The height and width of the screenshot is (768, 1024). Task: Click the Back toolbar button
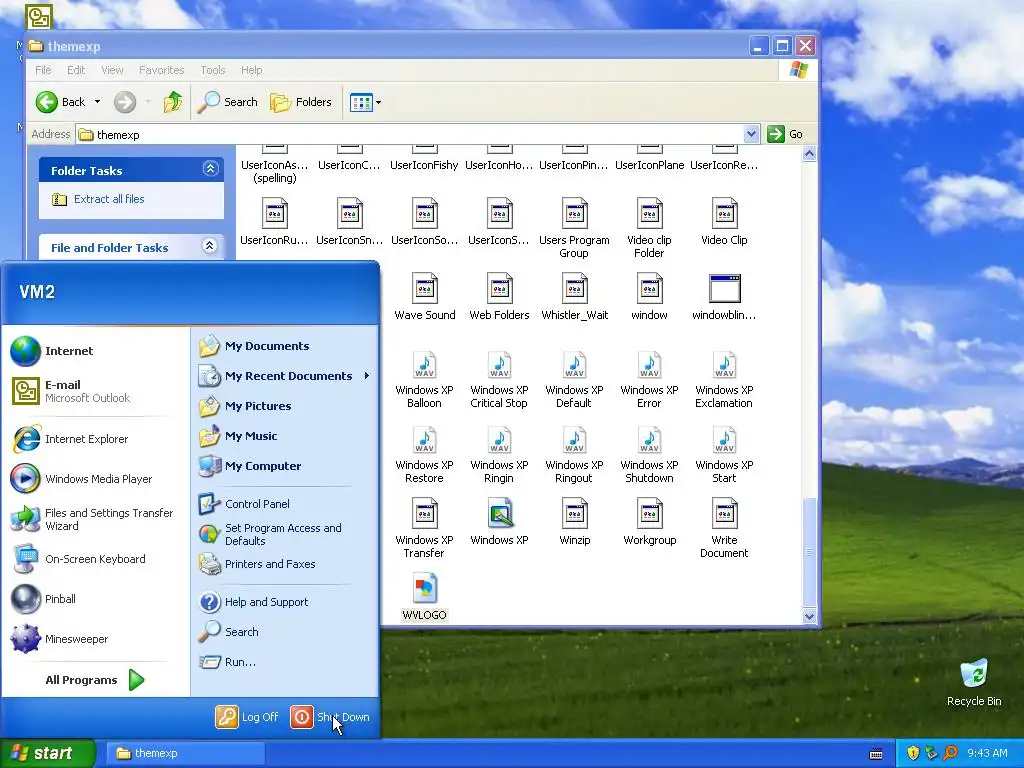coord(60,102)
